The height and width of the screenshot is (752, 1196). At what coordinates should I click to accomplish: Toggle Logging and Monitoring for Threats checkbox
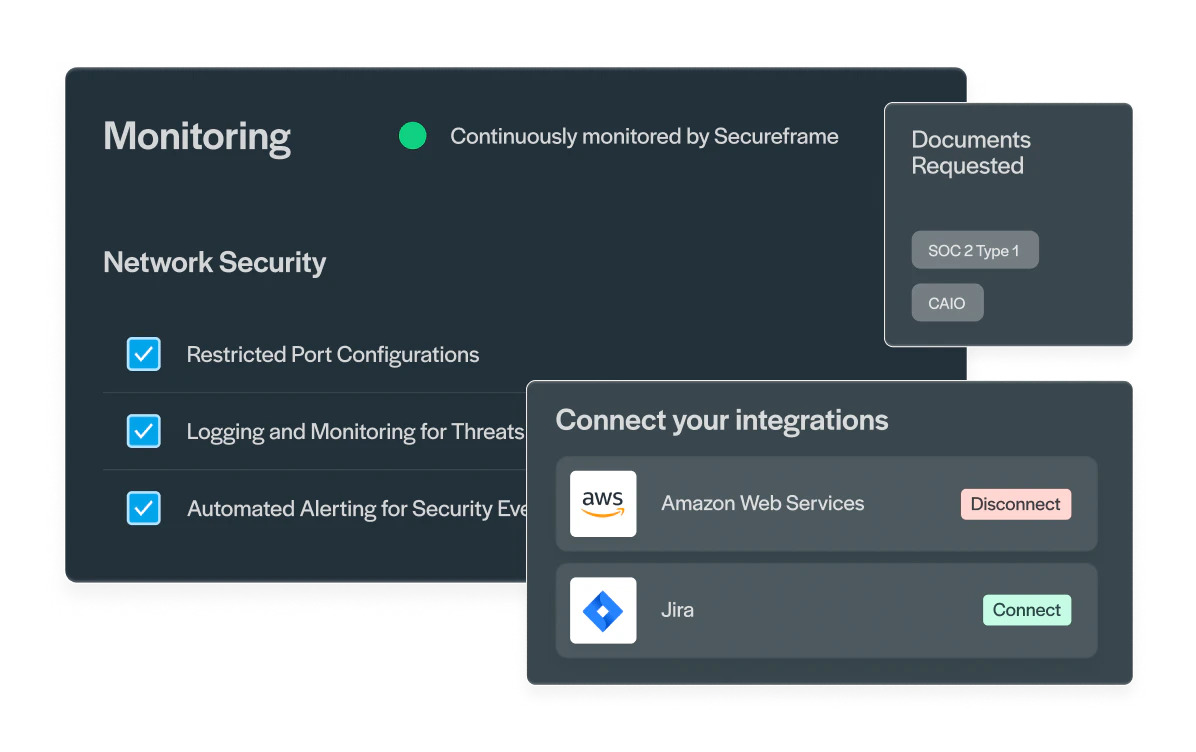point(143,431)
